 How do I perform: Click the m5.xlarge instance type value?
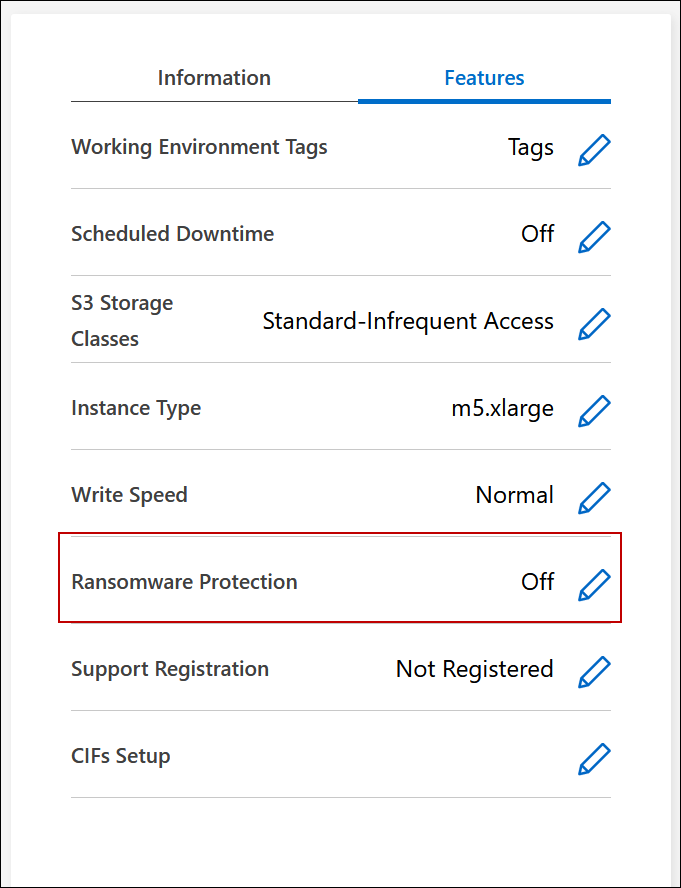pyautogui.click(x=502, y=408)
